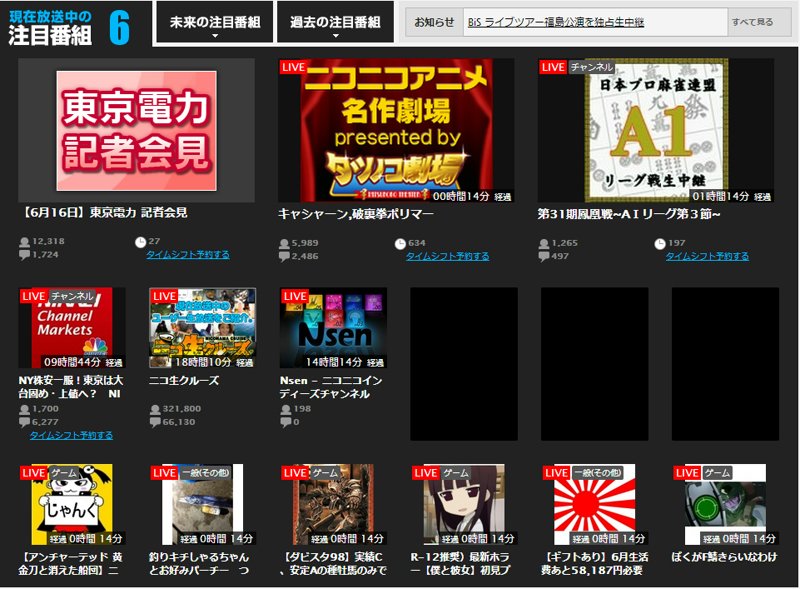Click タイムシフト予約する under 東京電力 記者会見
Viewport: 800px width, 589px height.
188,254
